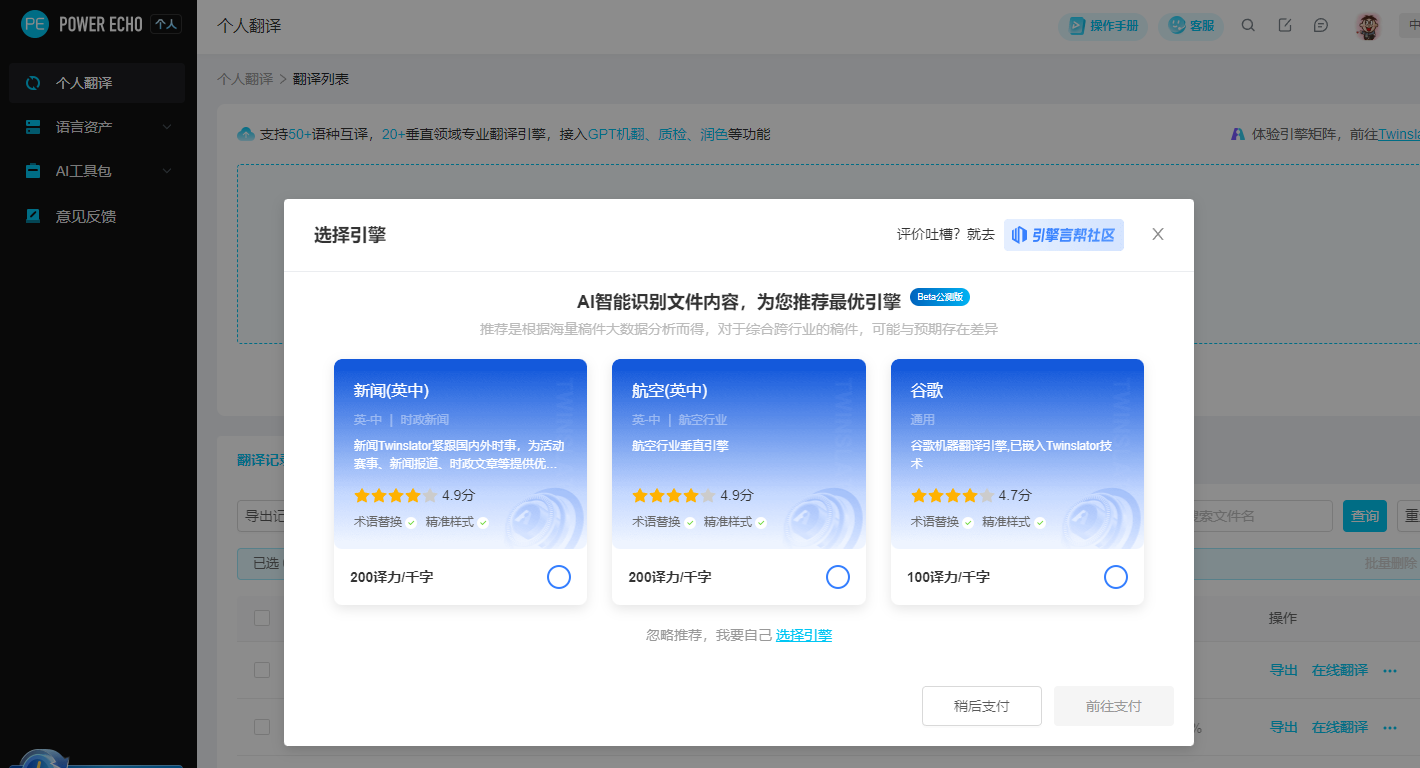Open the edit note icon in header
The height and width of the screenshot is (768, 1420).
pyautogui.click(x=1285, y=26)
